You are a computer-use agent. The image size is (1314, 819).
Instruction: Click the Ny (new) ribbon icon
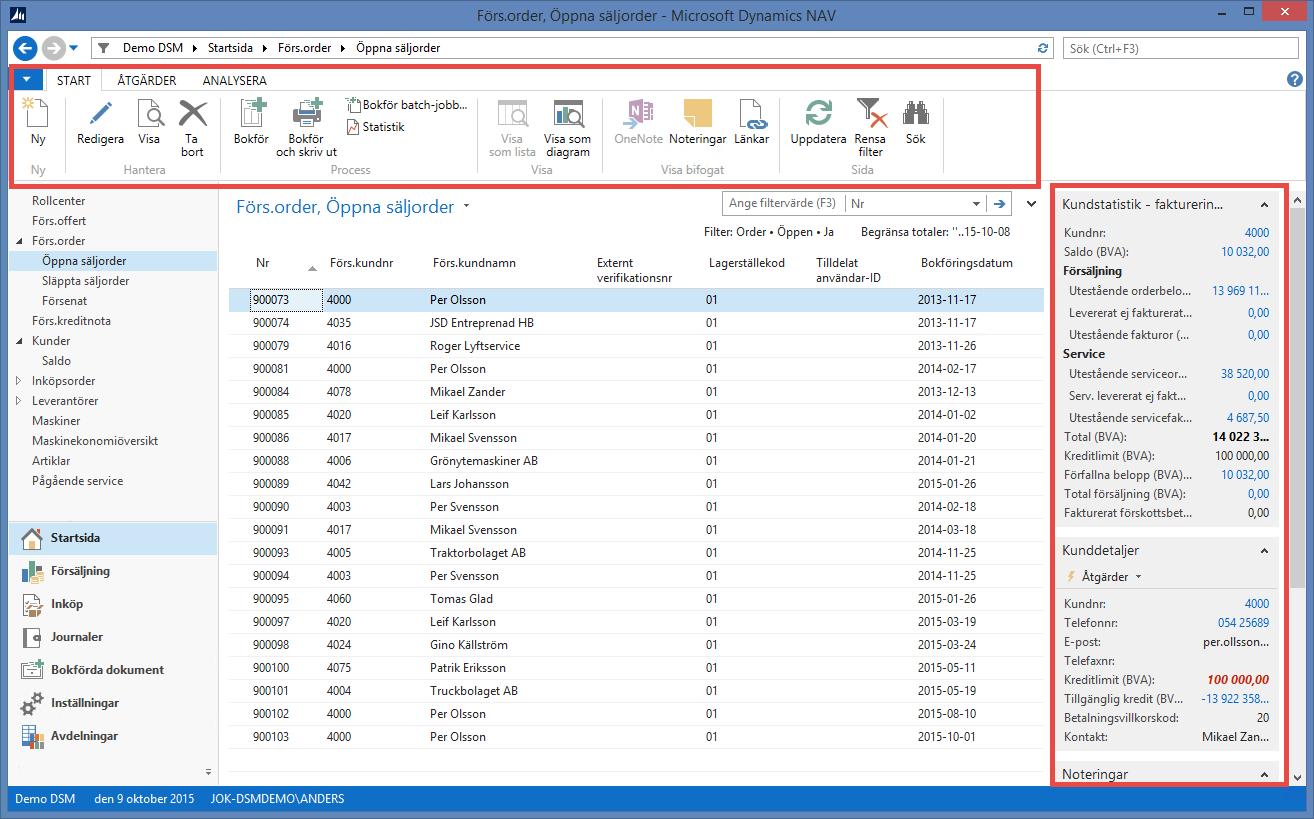(x=37, y=114)
